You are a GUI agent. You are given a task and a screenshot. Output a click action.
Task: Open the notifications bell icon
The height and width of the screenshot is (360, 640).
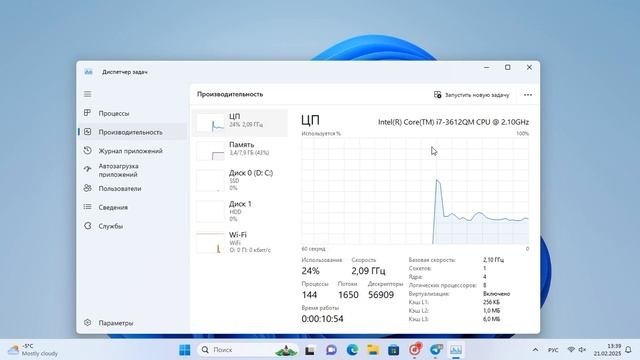pos(629,350)
